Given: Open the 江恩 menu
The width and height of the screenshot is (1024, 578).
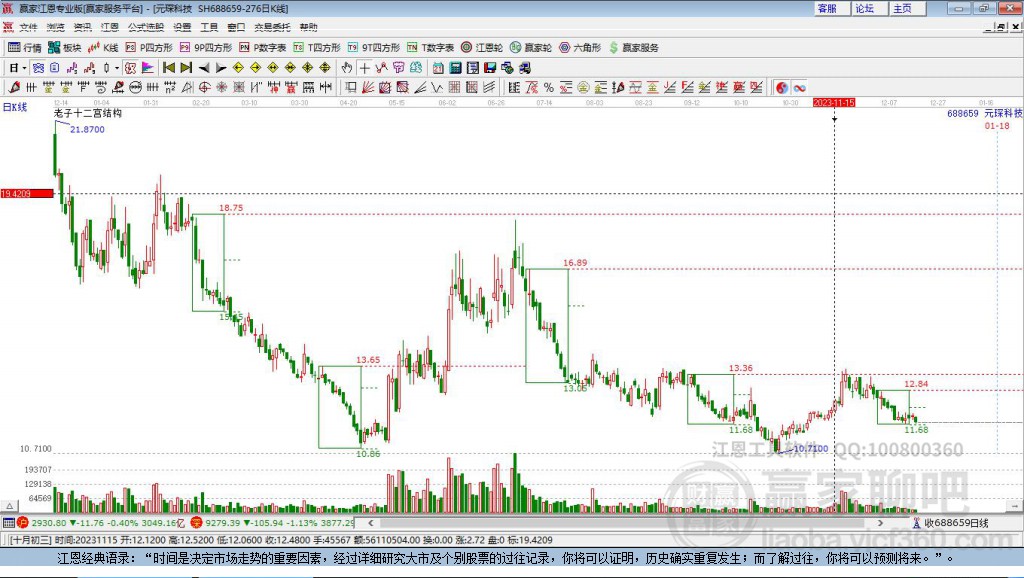Looking at the screenshot, I should click(x=110, y=27).
